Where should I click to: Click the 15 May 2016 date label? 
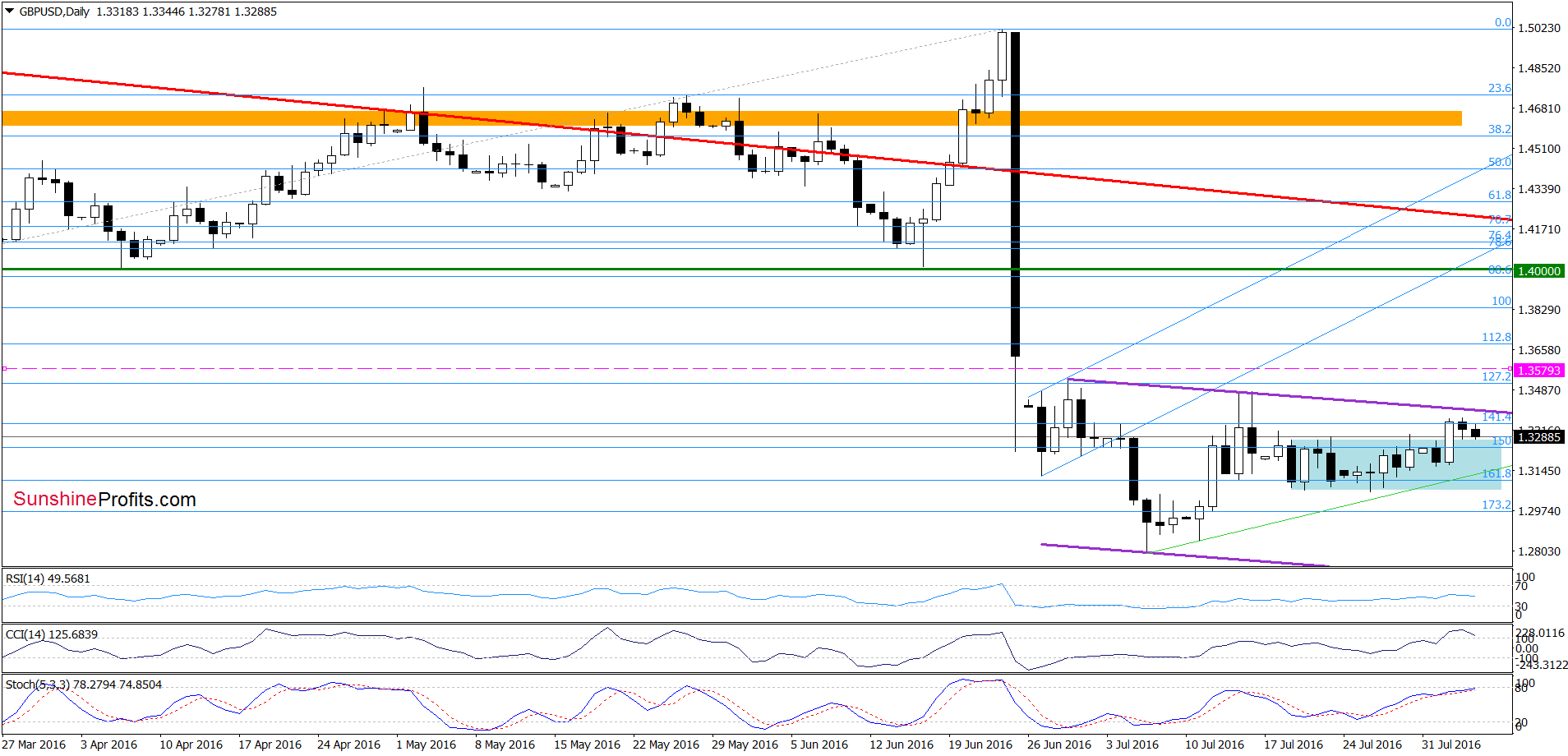(x=587, y=744)
